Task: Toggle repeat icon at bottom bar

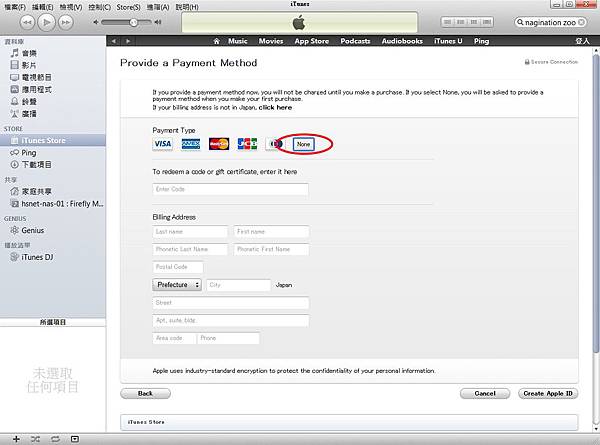Action: pos(55,439)
